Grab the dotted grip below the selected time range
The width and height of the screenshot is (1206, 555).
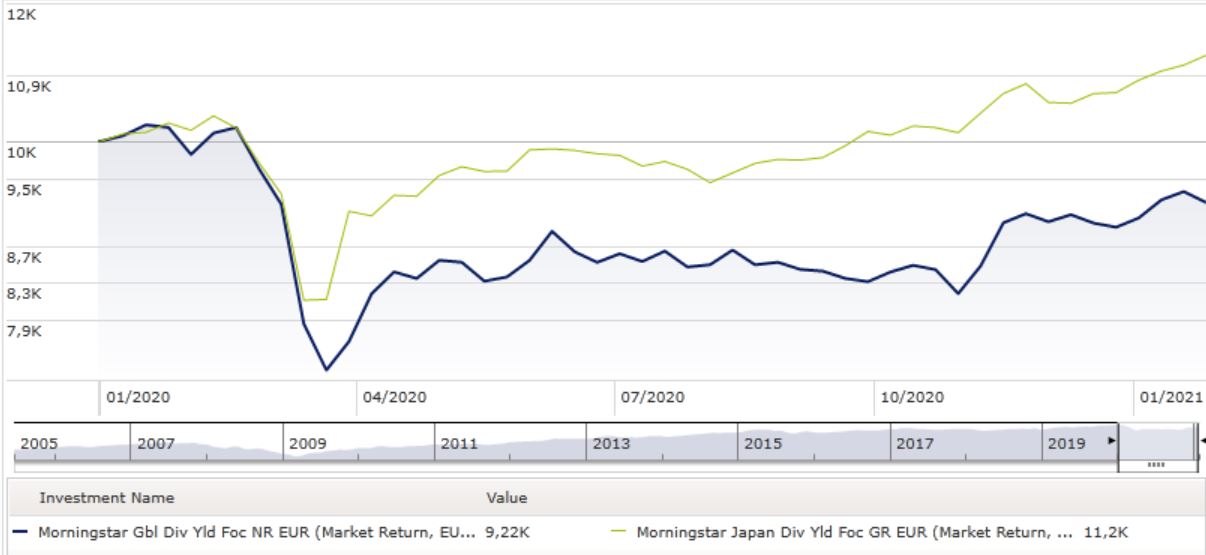[1157, 465]
